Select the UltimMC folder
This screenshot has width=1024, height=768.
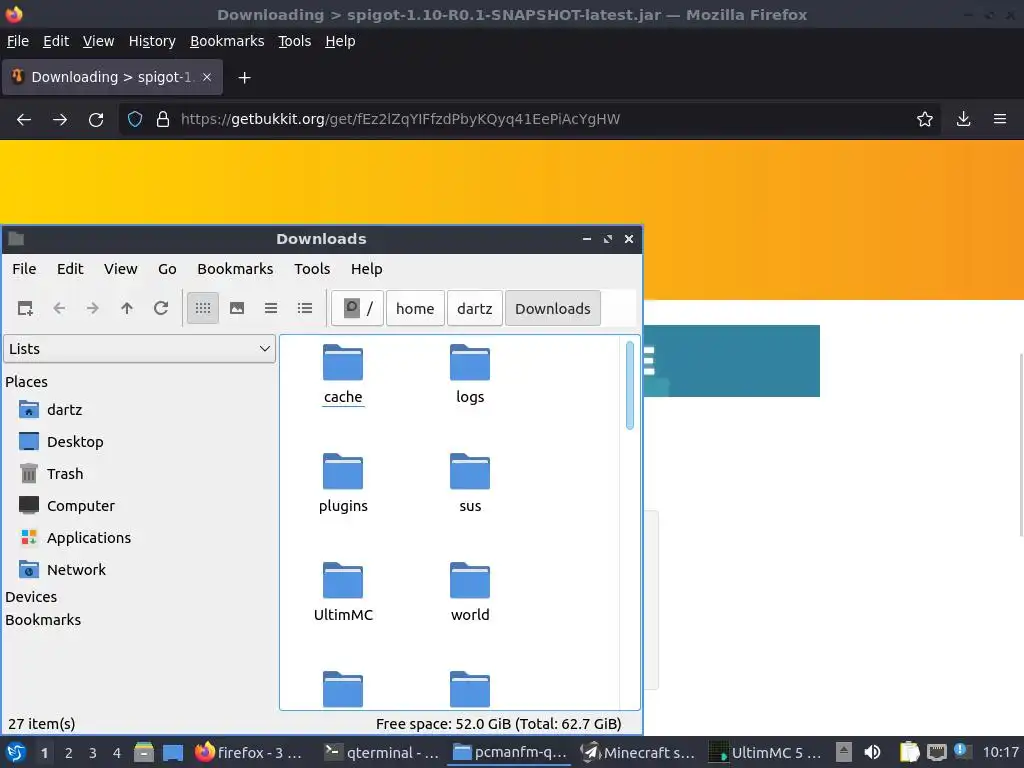[x=343, y=593]
